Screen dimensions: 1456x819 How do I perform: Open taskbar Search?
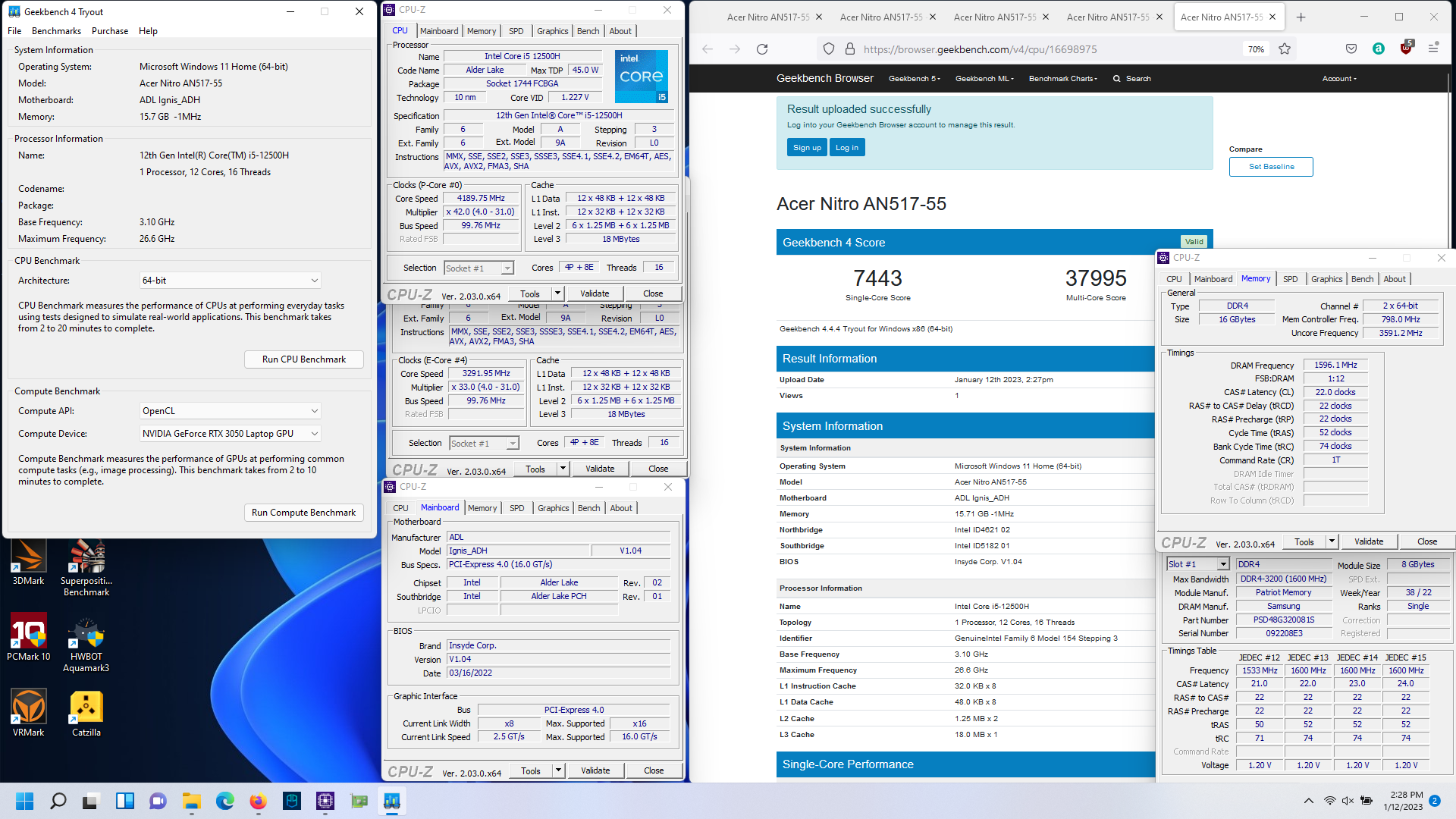coord(58,801)
